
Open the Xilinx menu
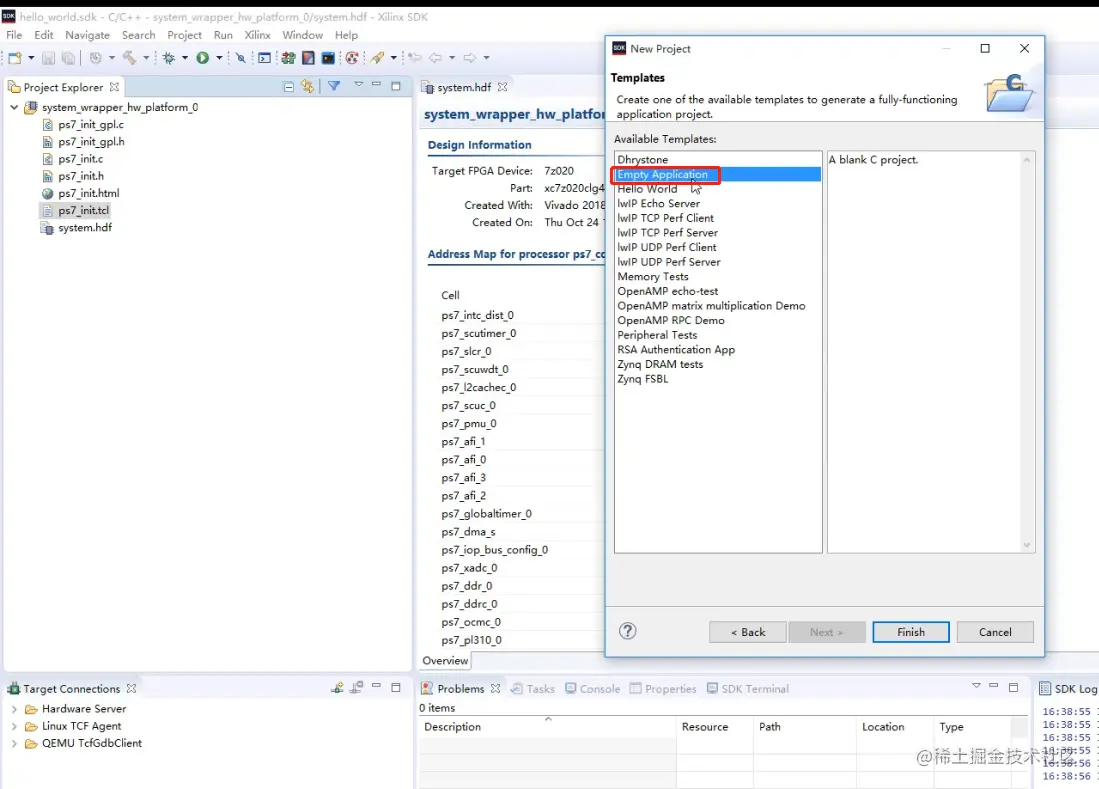pyautogui.click(x=257, y=35)
